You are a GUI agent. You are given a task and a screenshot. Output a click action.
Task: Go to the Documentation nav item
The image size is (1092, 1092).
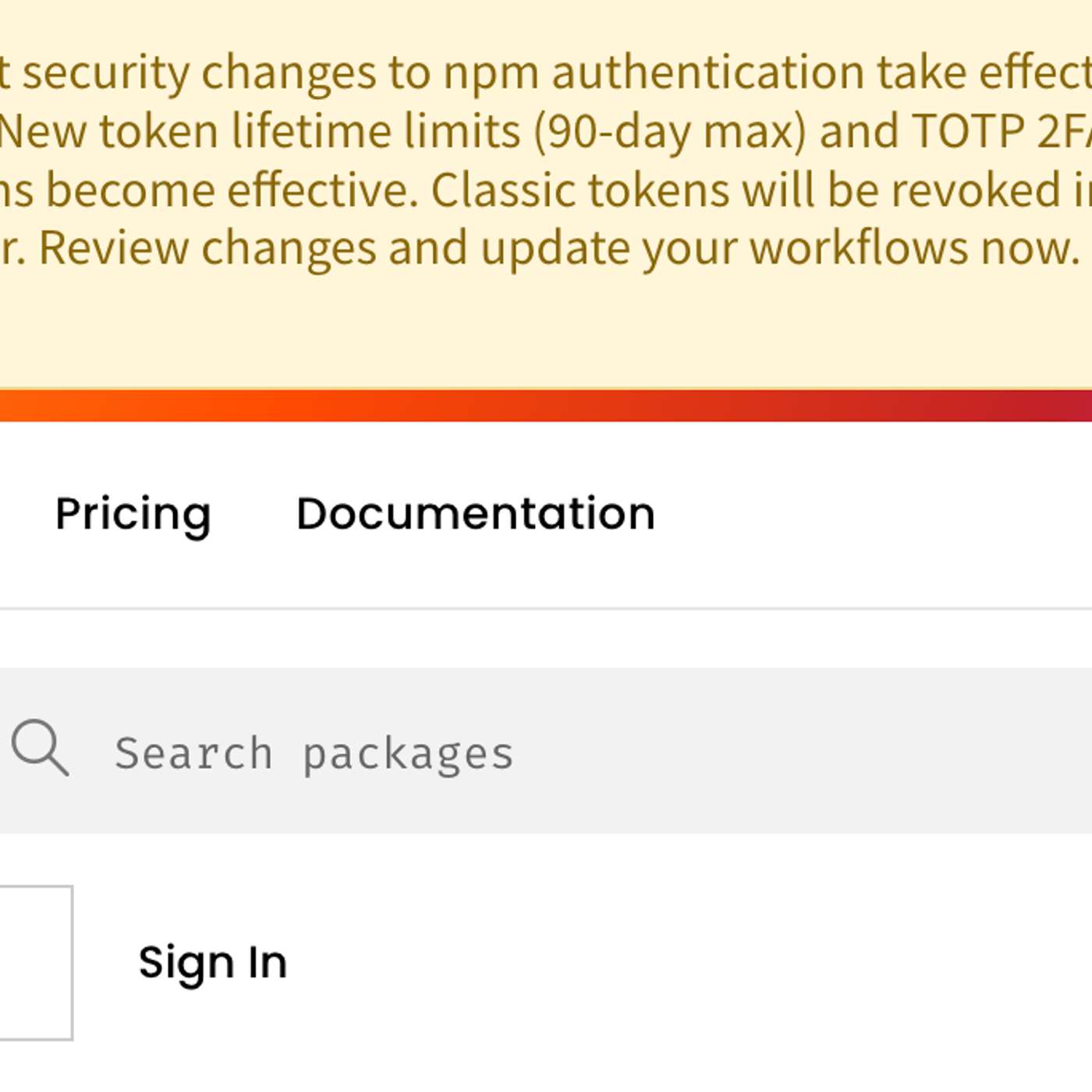pyautogui.click(x=475, y=514)
